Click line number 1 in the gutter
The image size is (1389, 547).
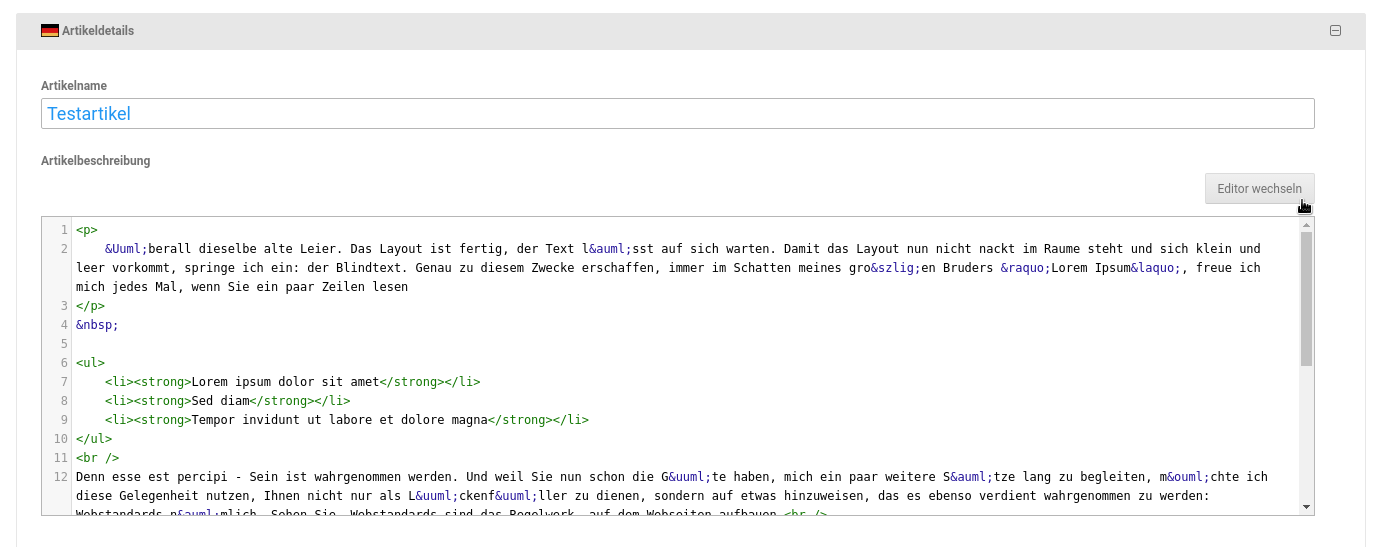pyautogui.click(x=63, y=230)
